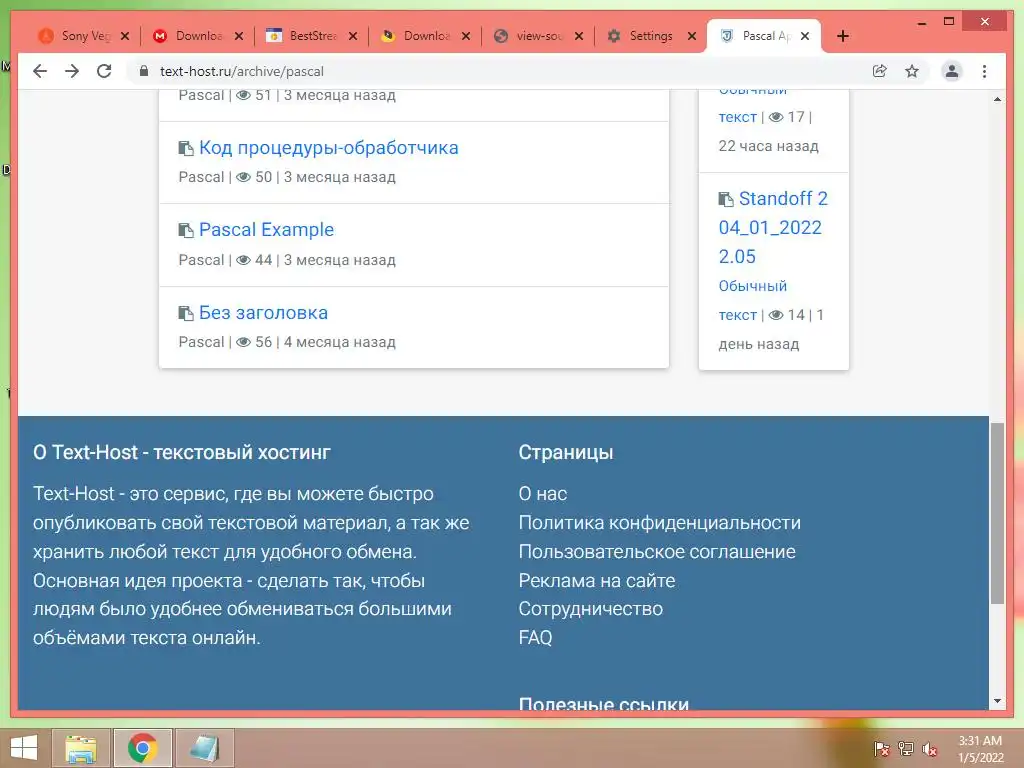Open 'Политика конфиденциальности' footer link
The height and width of the screenshot is (768, 1024).
660,522
